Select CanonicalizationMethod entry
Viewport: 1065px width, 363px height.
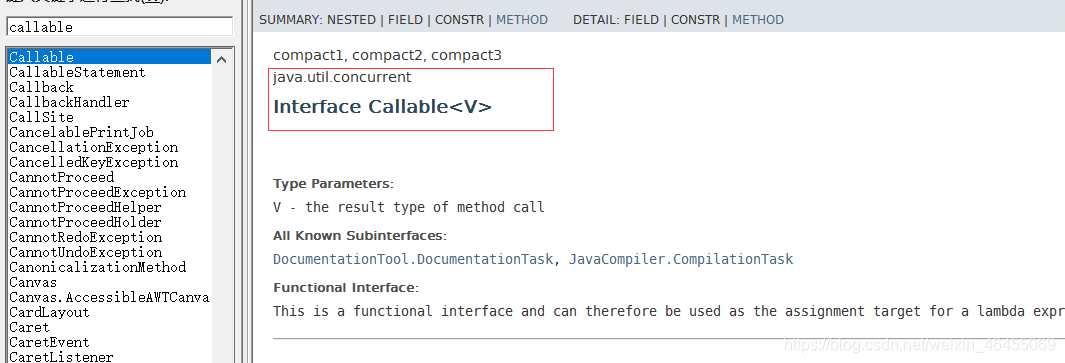98,266
